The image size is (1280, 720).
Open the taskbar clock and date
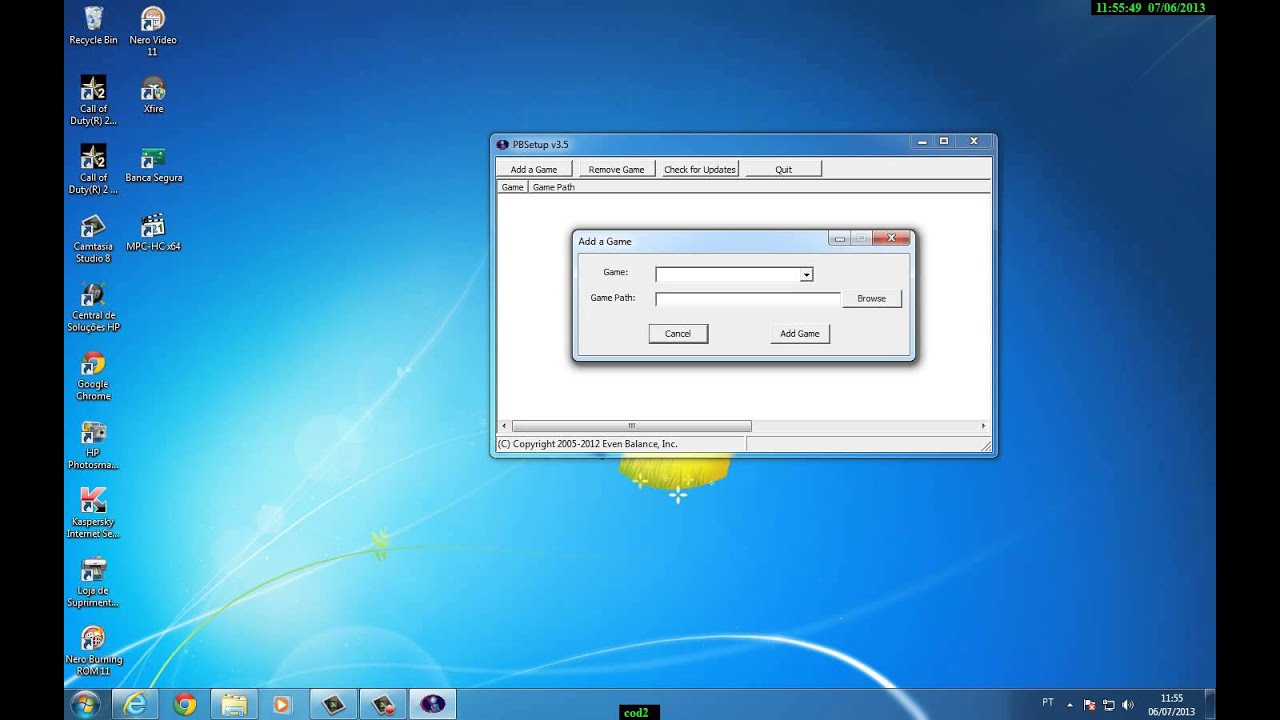tap(1172, 704)
